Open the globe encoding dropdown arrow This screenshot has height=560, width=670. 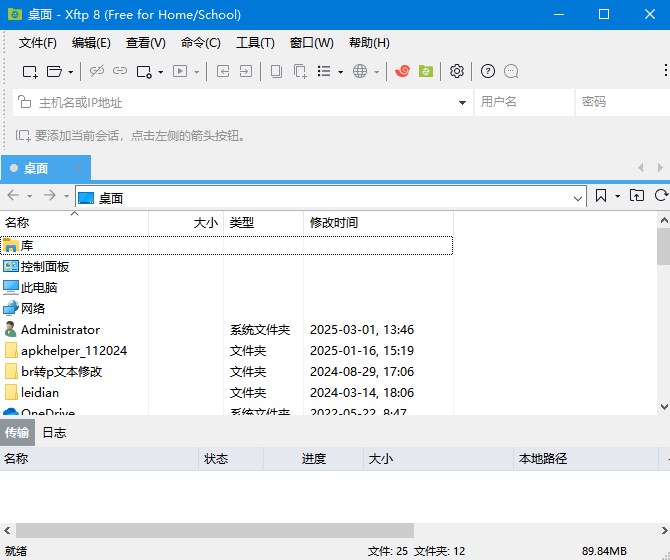click(x=376, y=72)
